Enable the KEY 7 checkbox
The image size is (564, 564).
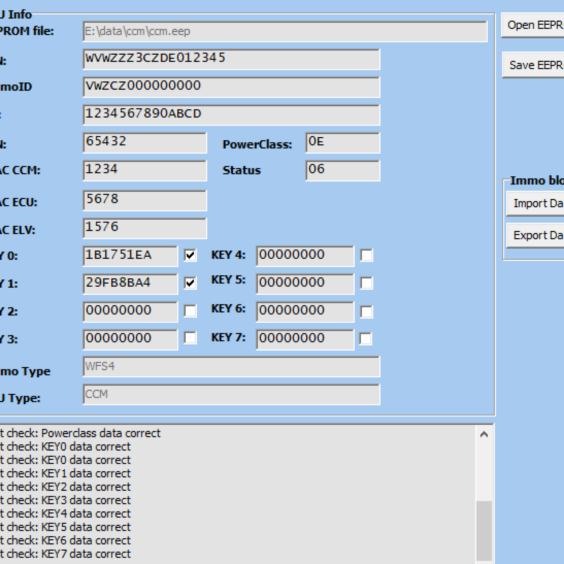pos(365,339)
